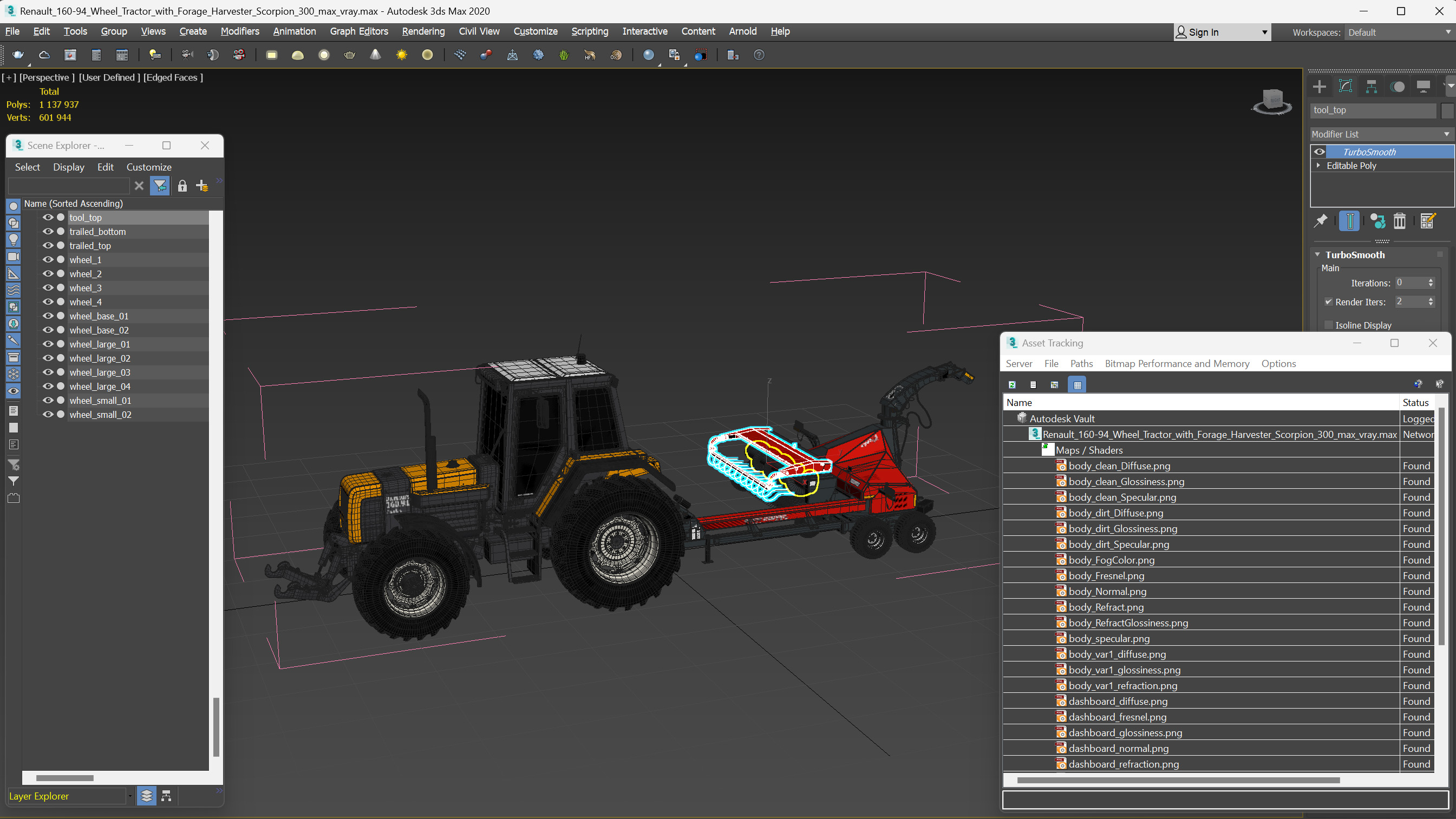Click the HF hair icon

[x=590, y=55]
